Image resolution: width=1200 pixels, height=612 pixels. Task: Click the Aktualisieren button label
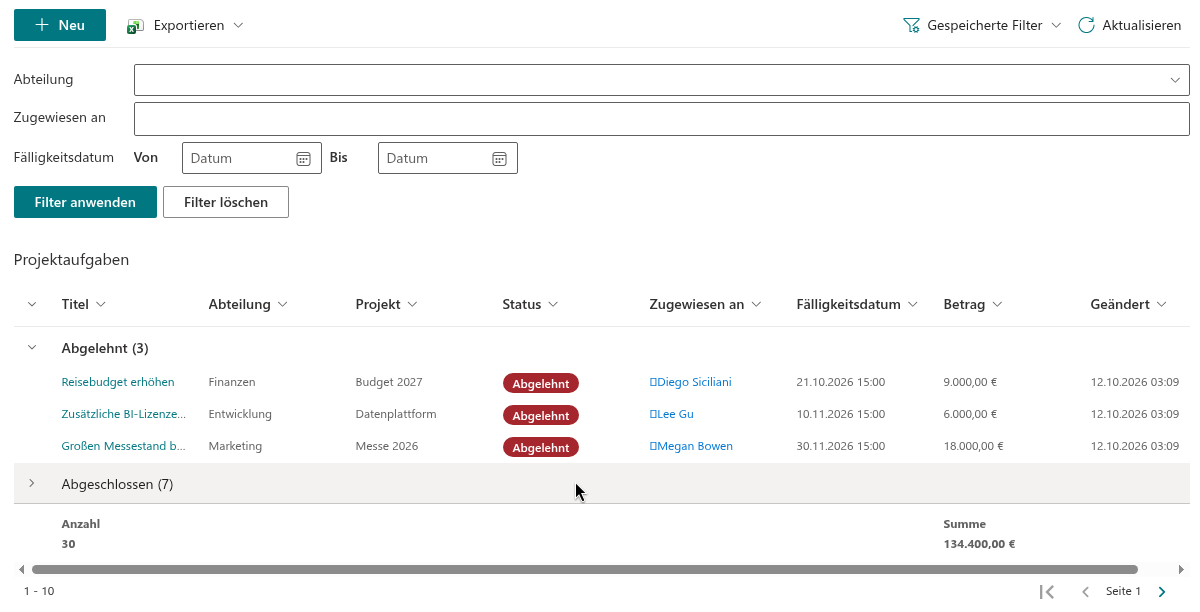click(1142, 25)
